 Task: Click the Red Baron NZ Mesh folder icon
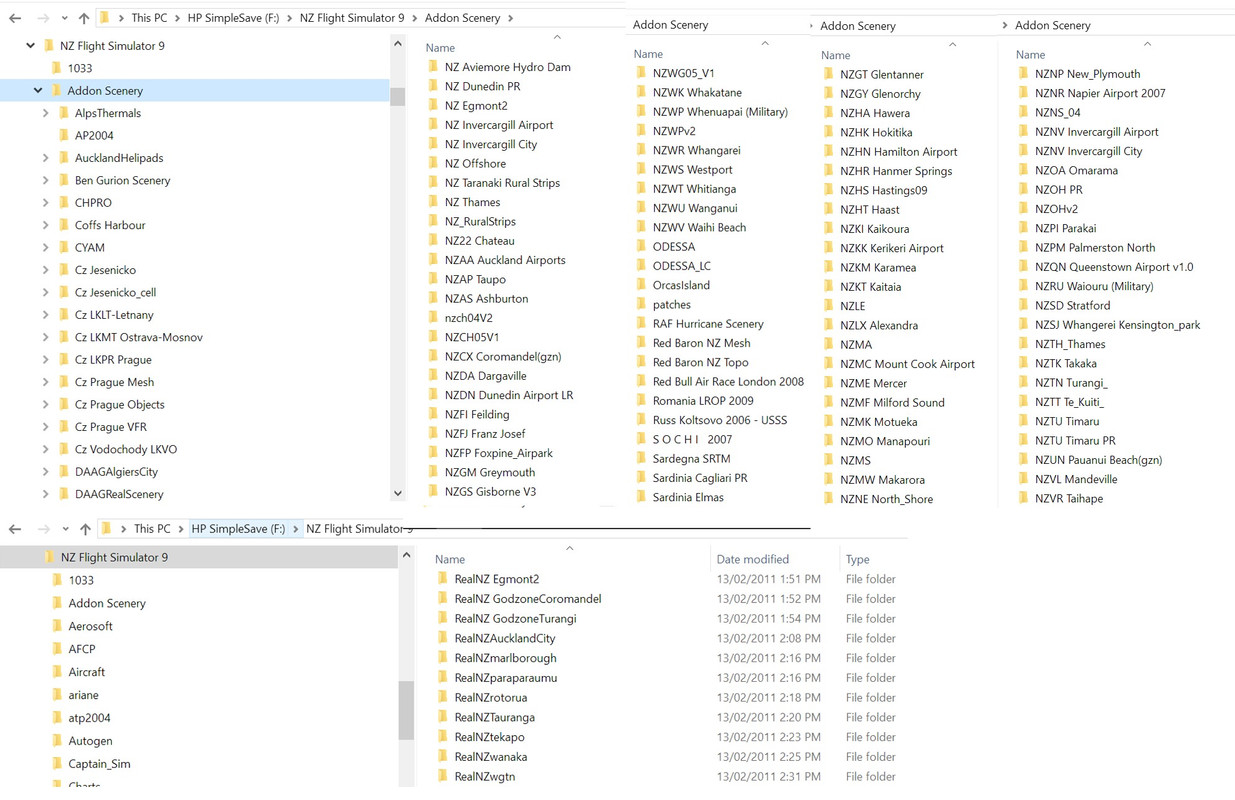click(x=641, y=343)
